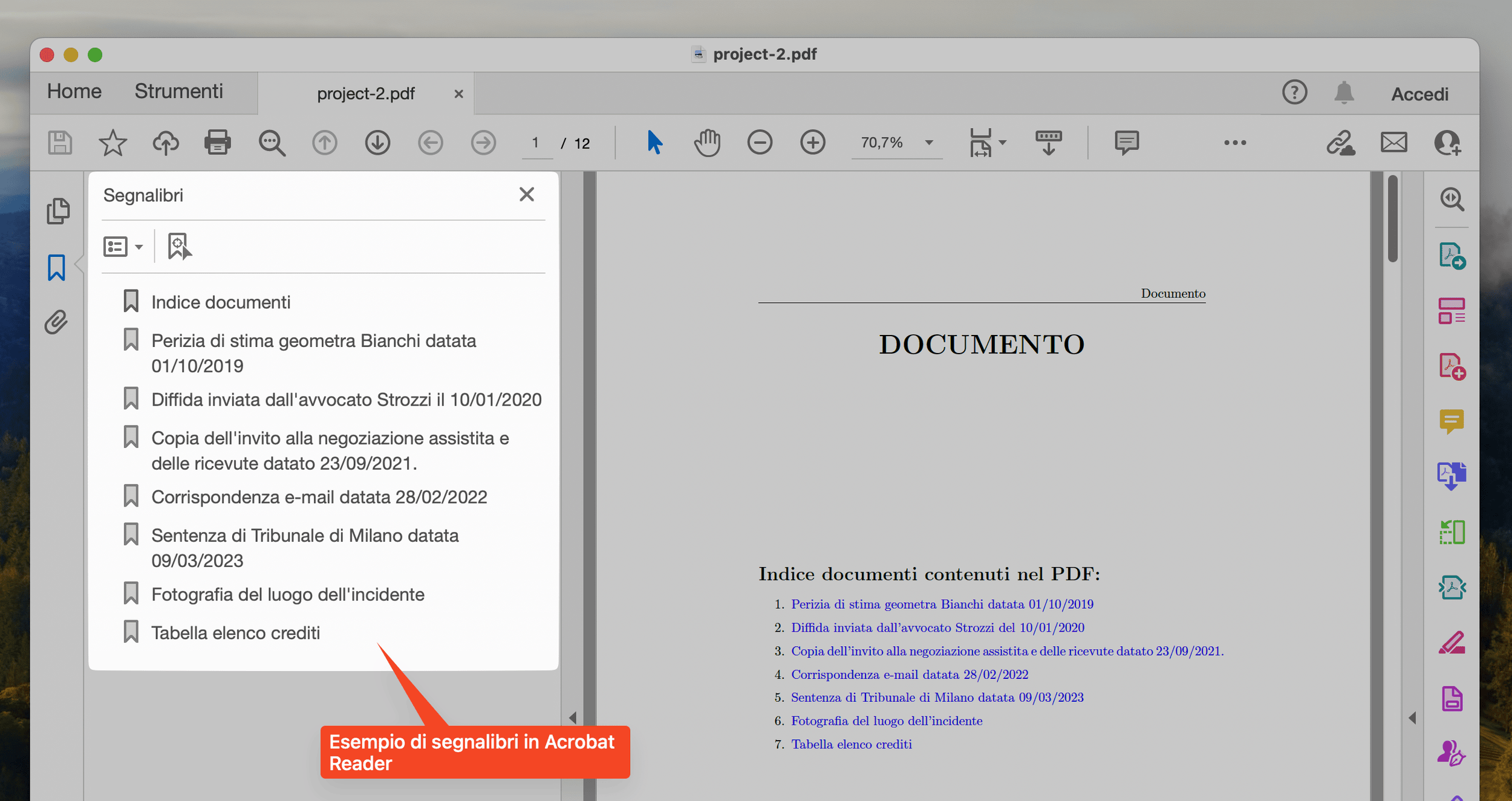Screen dimensions: 1512x801
Task: Open bookmark Tabella elenco crediti
Action: [x=235, y=633]
